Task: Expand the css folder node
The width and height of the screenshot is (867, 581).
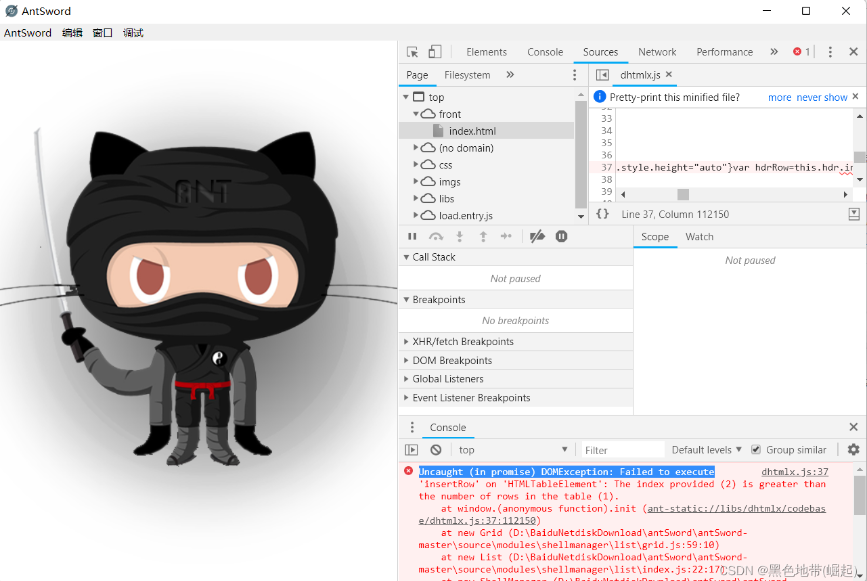Action: [416, 164]
